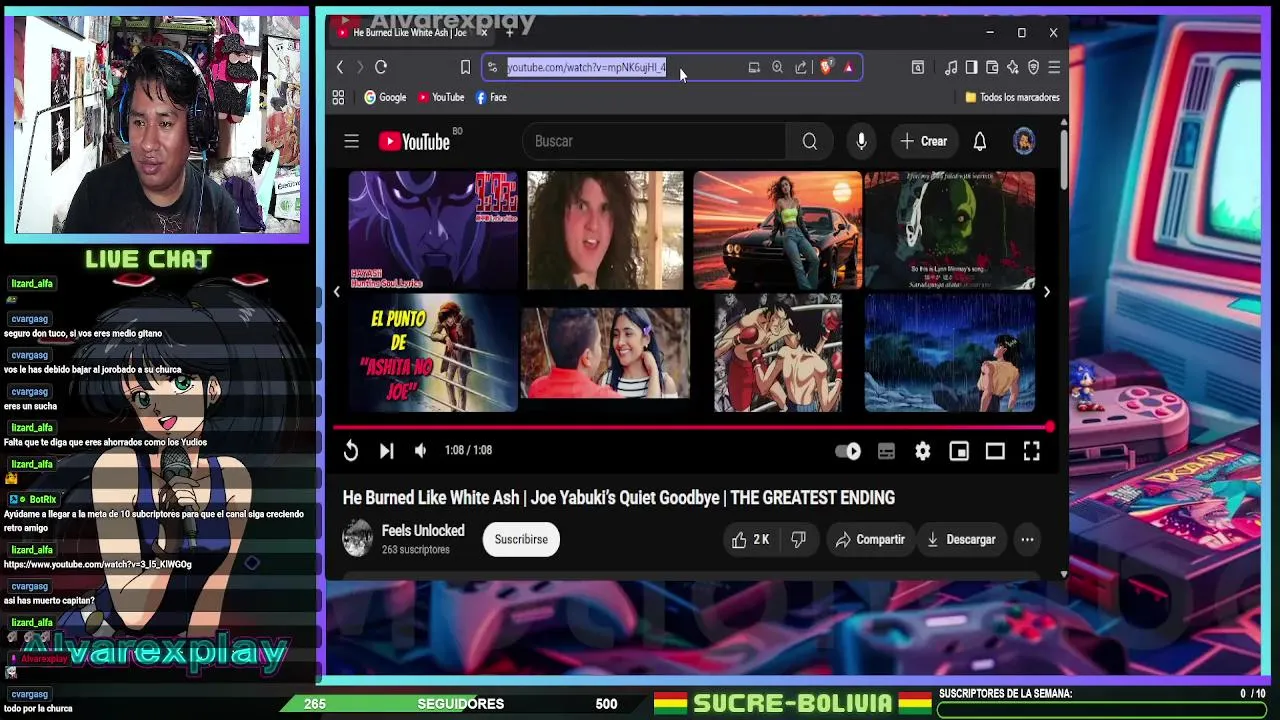The width and height of the screenshot is (1280, 720).
Task: Seek on the red progress bar
Action: click(x=691, y=427)
